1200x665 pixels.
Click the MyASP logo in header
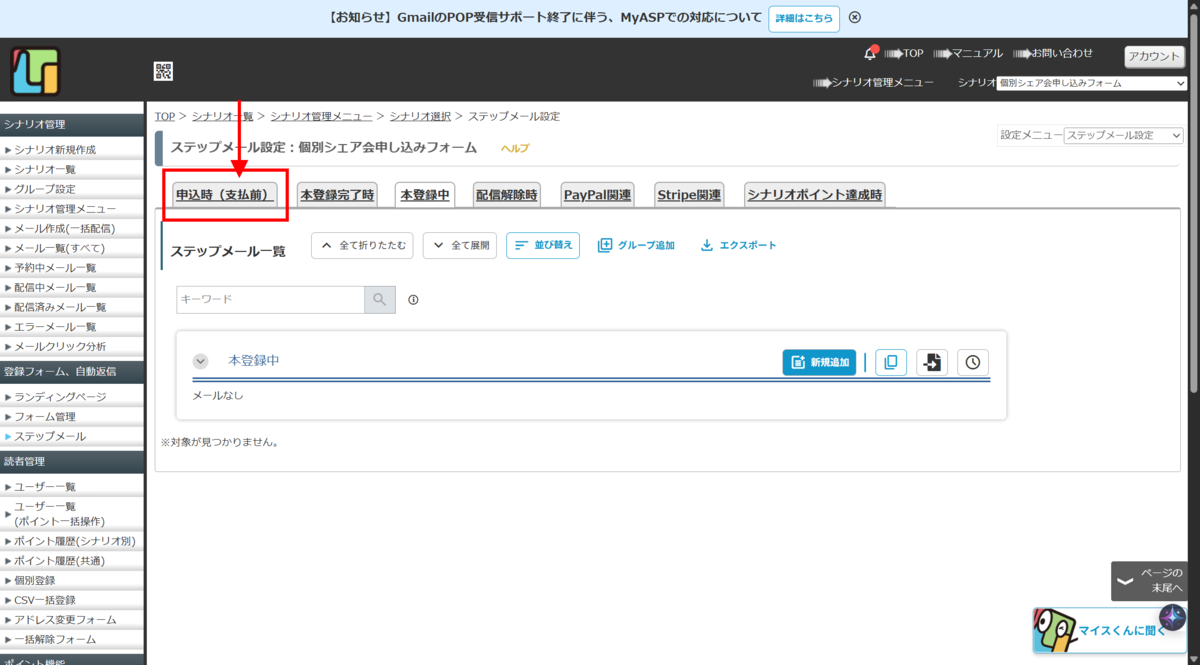pos(36,72)
